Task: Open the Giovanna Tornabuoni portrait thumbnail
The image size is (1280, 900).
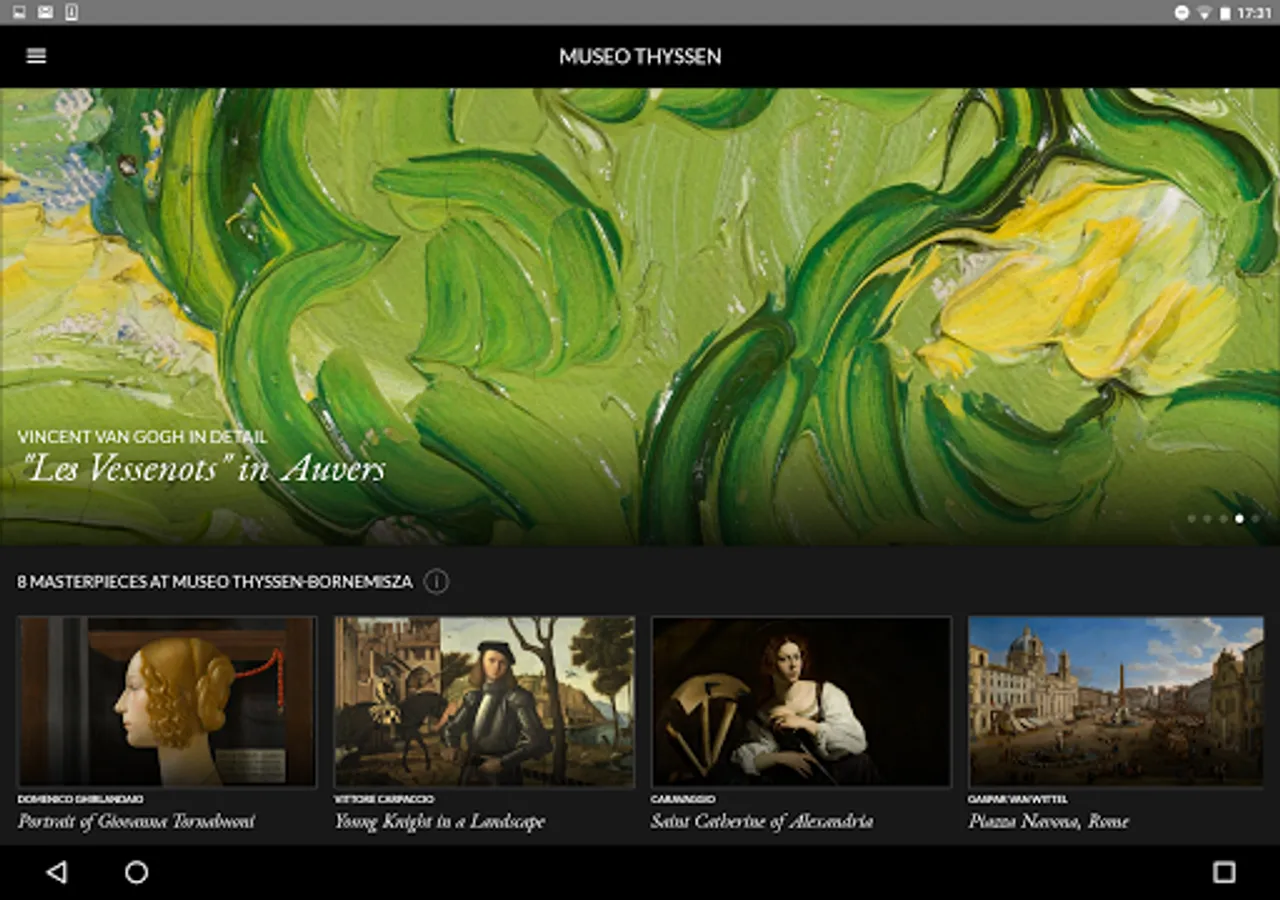Action: [167, 701]
